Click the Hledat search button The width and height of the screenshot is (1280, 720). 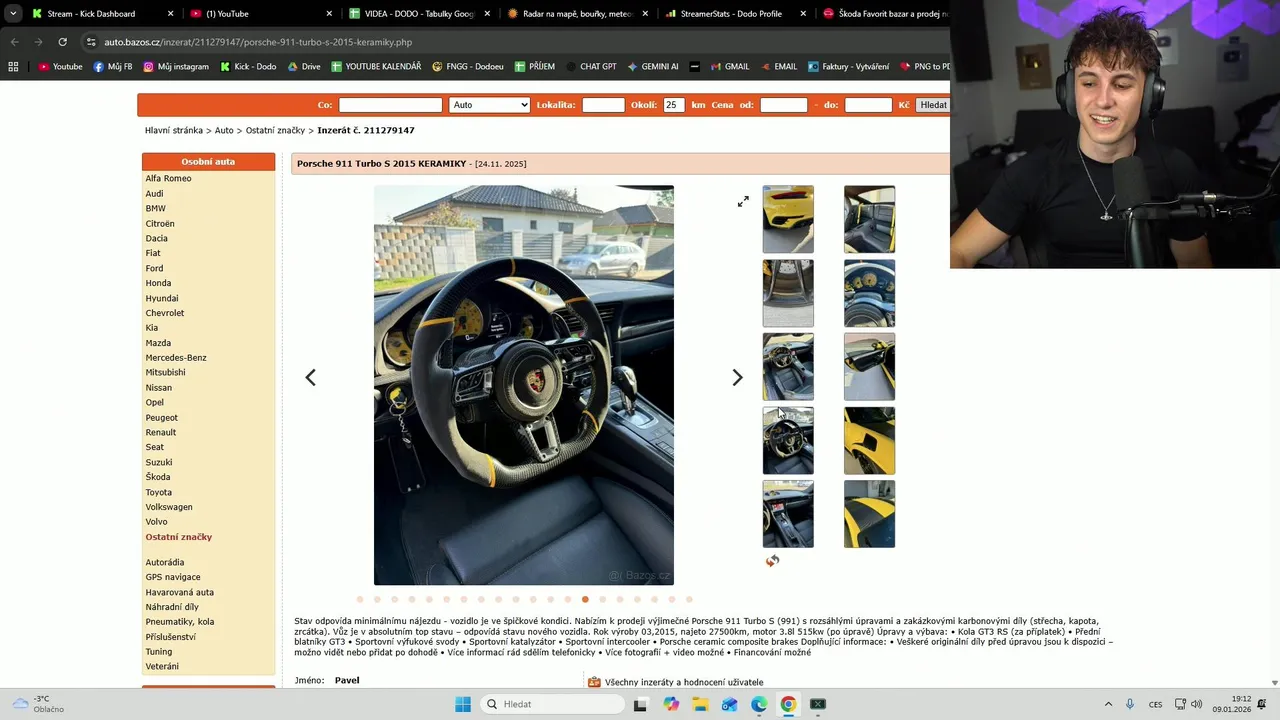click(x=933, y=105)
